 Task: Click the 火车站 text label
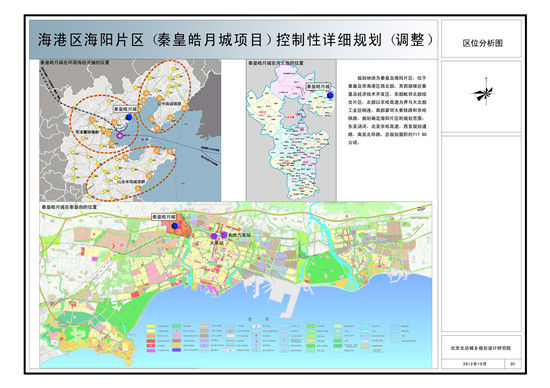click(216, 242)
